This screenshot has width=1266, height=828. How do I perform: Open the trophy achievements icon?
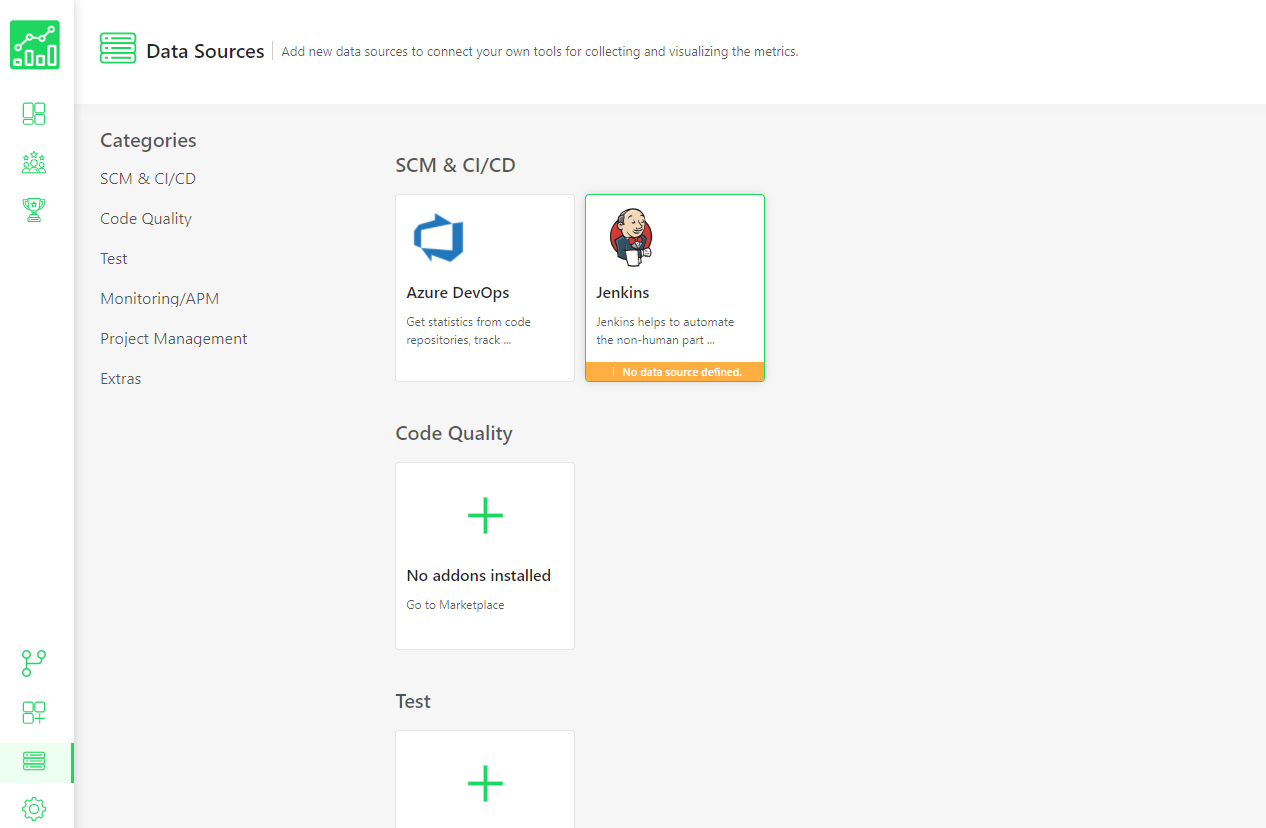[x=34, y=209]
